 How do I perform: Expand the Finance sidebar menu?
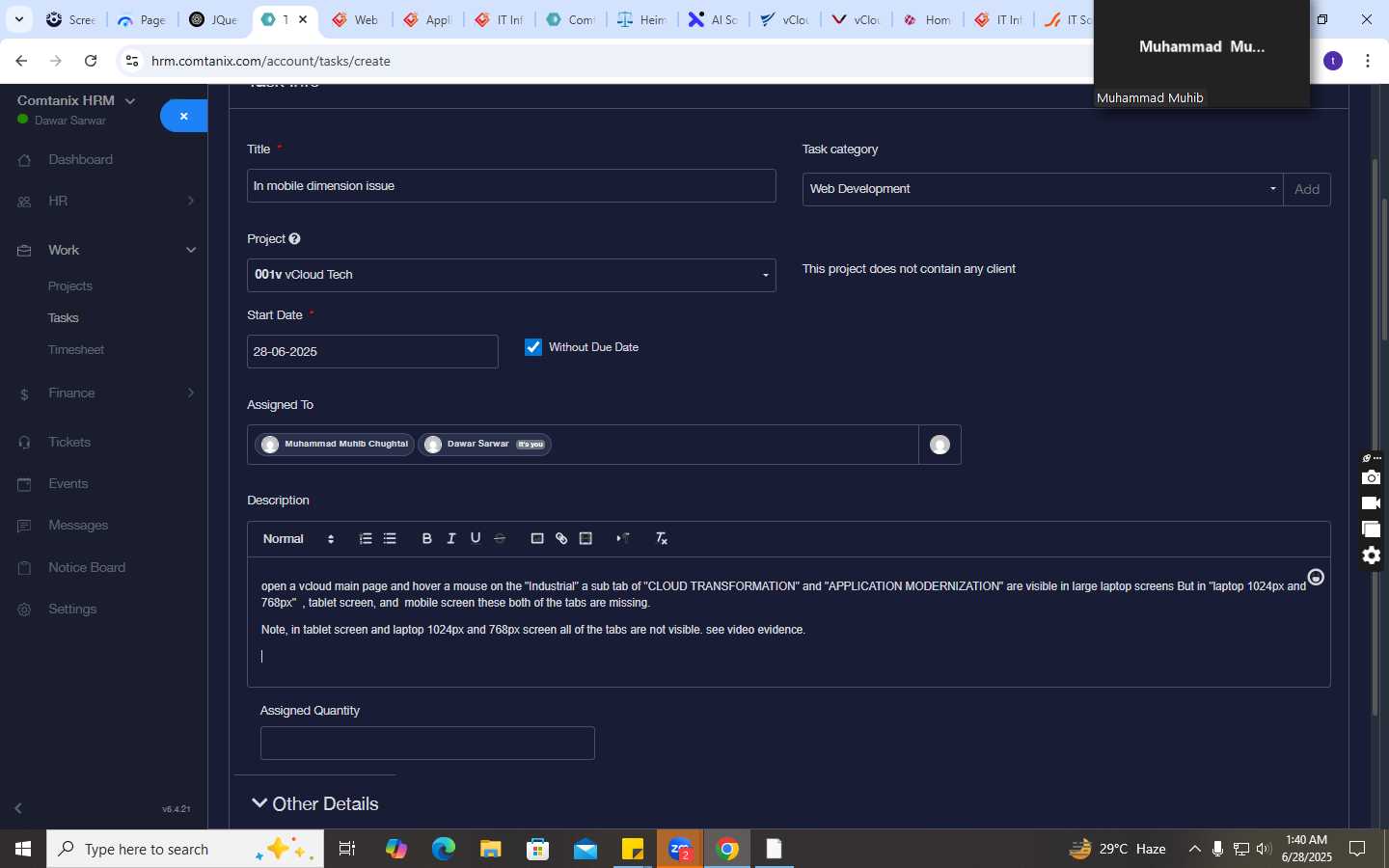click(105, 393)
